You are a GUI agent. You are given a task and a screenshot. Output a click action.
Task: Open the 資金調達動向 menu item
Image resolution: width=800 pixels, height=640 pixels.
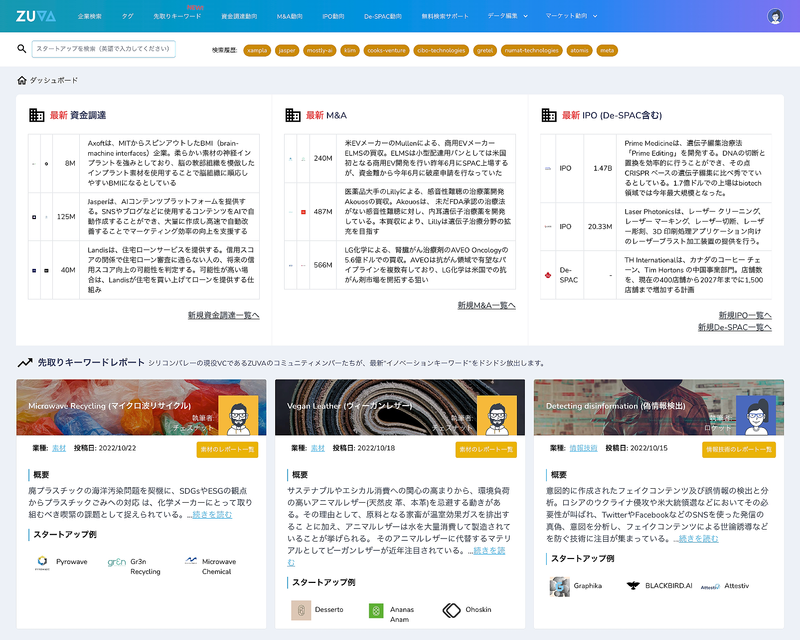point(239,16)
